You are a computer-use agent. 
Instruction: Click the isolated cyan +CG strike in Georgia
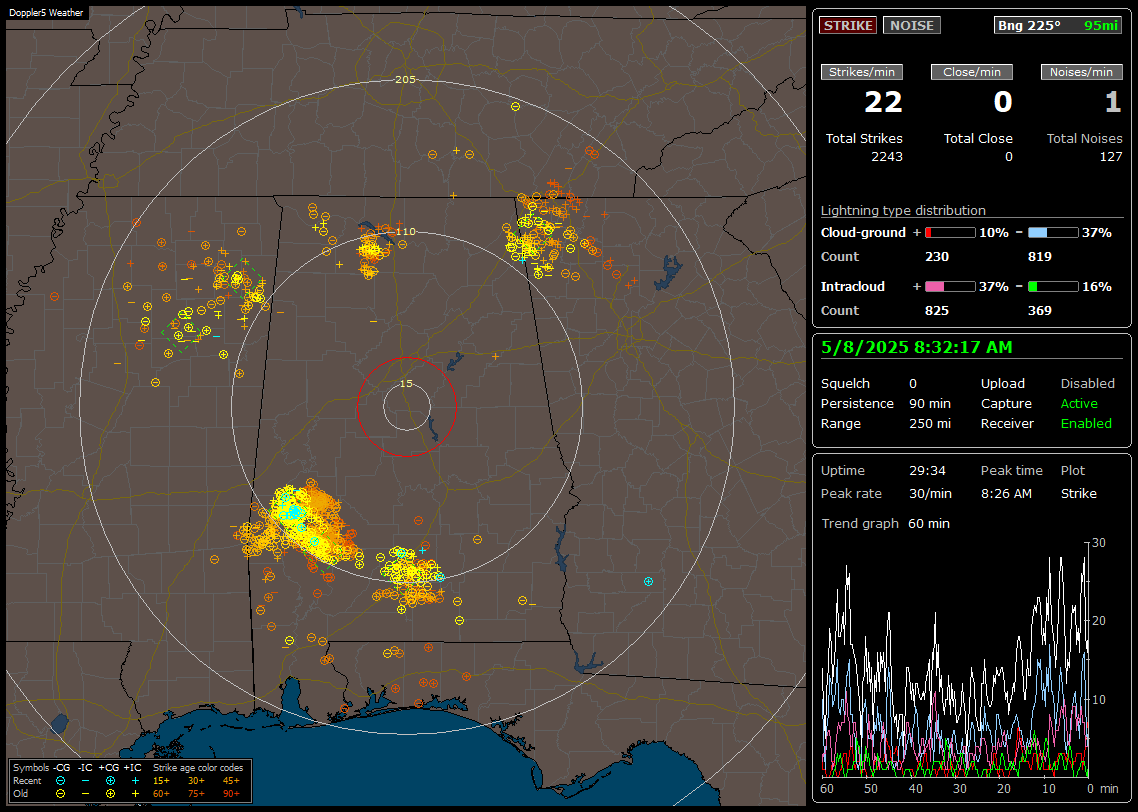pyautogui.click(x=648, y=581)
